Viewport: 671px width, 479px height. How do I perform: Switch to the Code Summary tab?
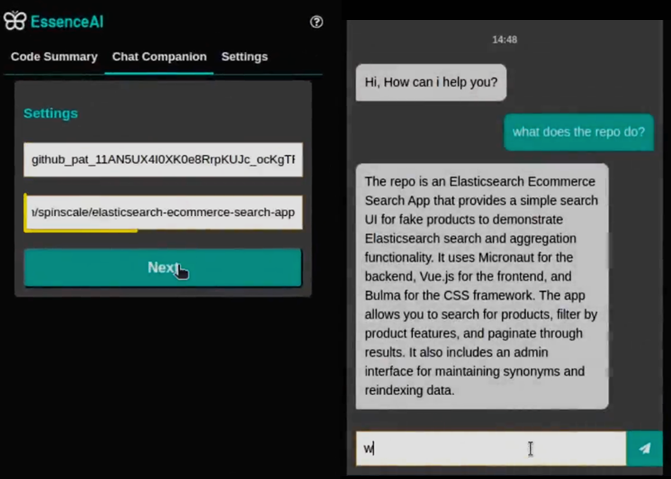(x=54, y=57)
